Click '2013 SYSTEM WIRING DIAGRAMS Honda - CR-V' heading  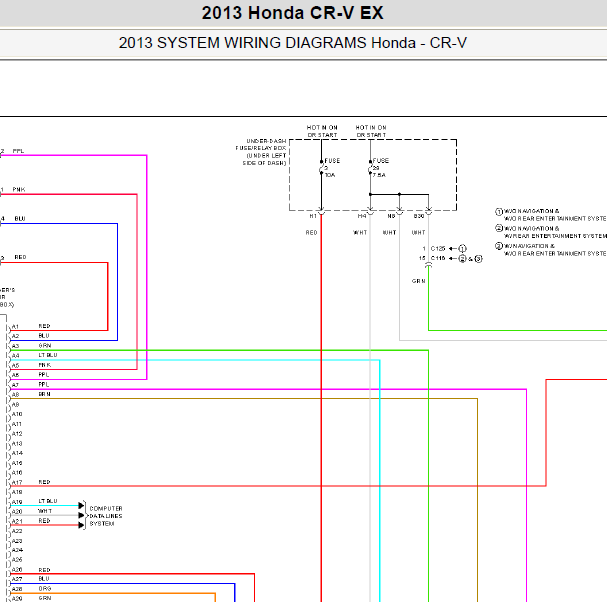(x=293, y=43)
